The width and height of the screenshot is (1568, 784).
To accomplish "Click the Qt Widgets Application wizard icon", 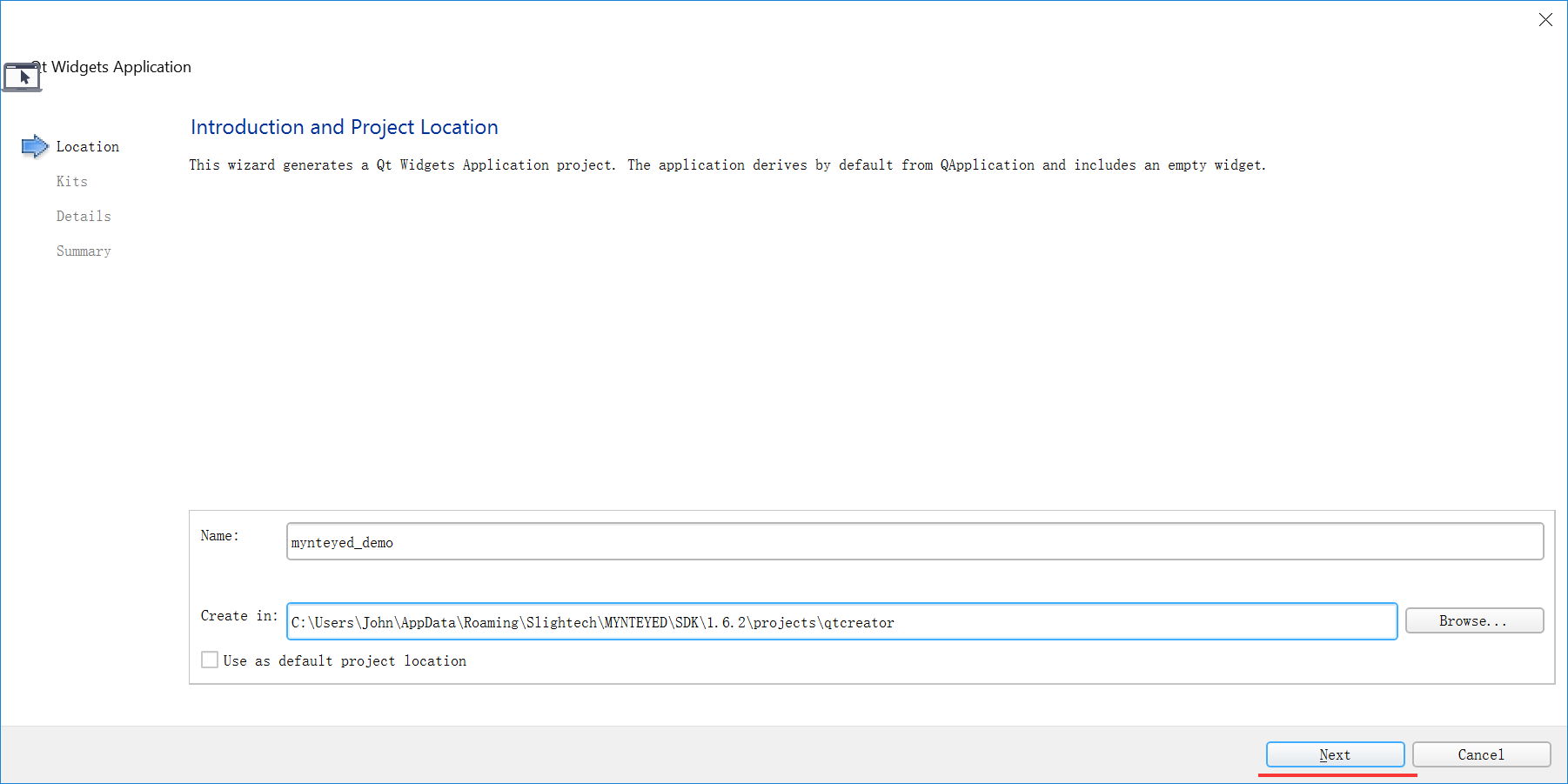I will [x=22, y=77].
